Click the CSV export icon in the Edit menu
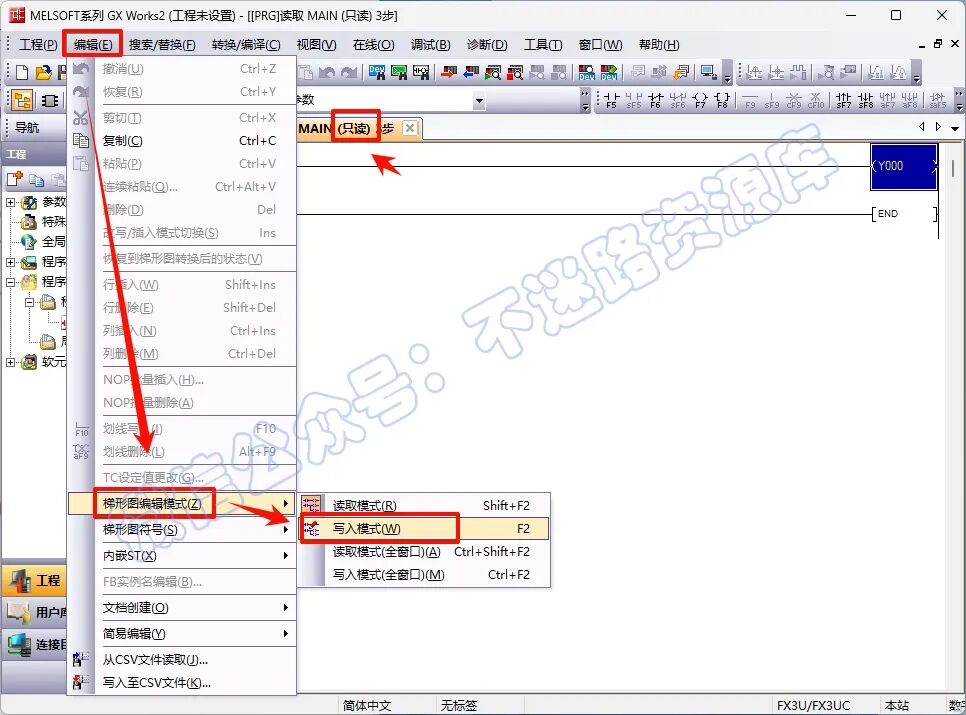Viewport: 966px width, 715px height. (x=81, y=682)
